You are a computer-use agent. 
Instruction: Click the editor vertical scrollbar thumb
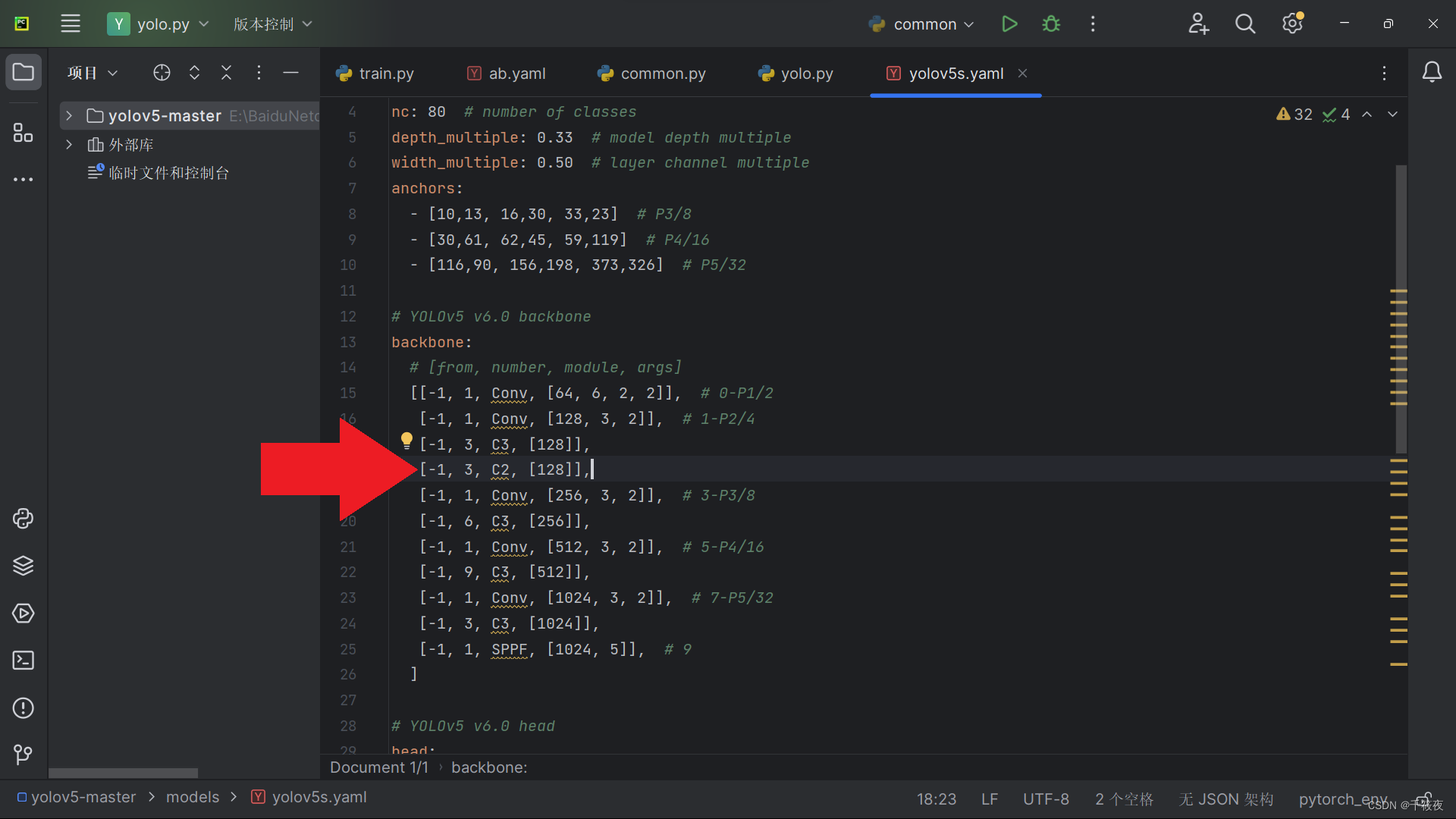[1401, 309]
